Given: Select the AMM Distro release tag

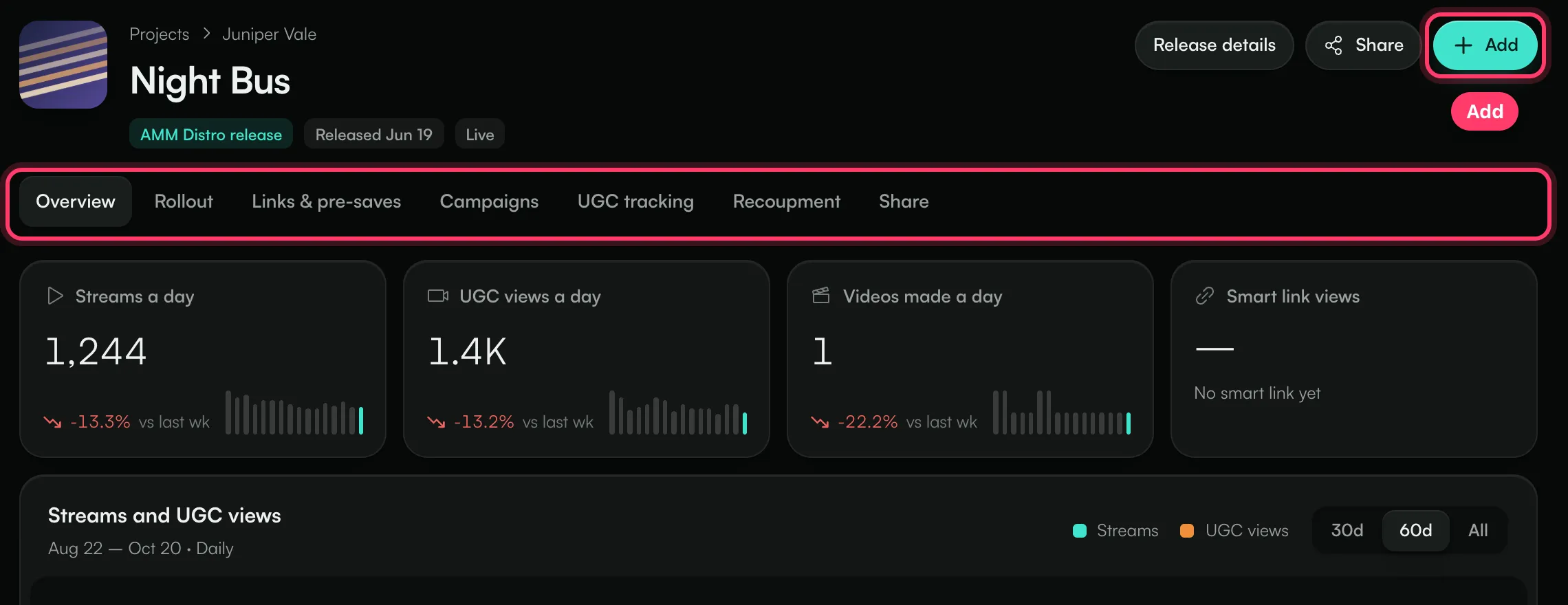Looking at the screenshot, I should pos(211,134).
